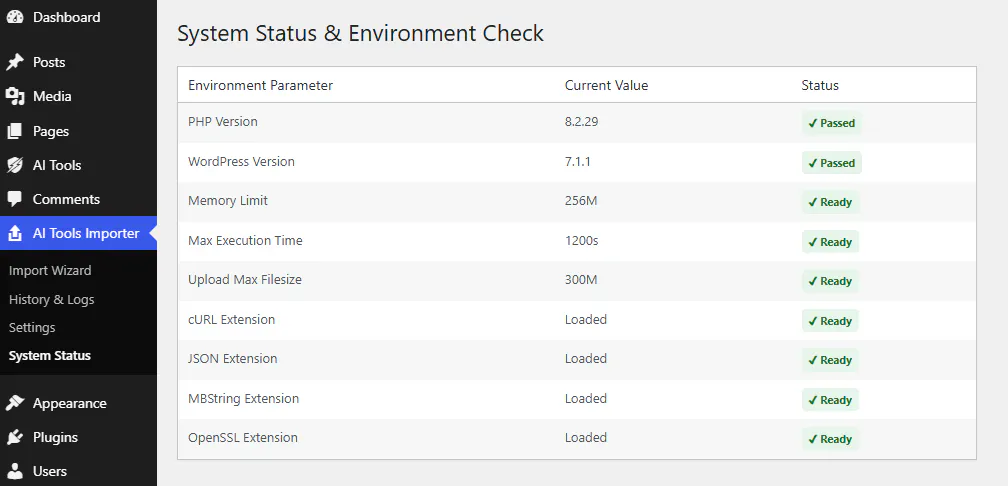The height and width of the screenshot is (486, 1008).
Task: Click the cURL Extension row label
Action: click(x=231, y=320)
